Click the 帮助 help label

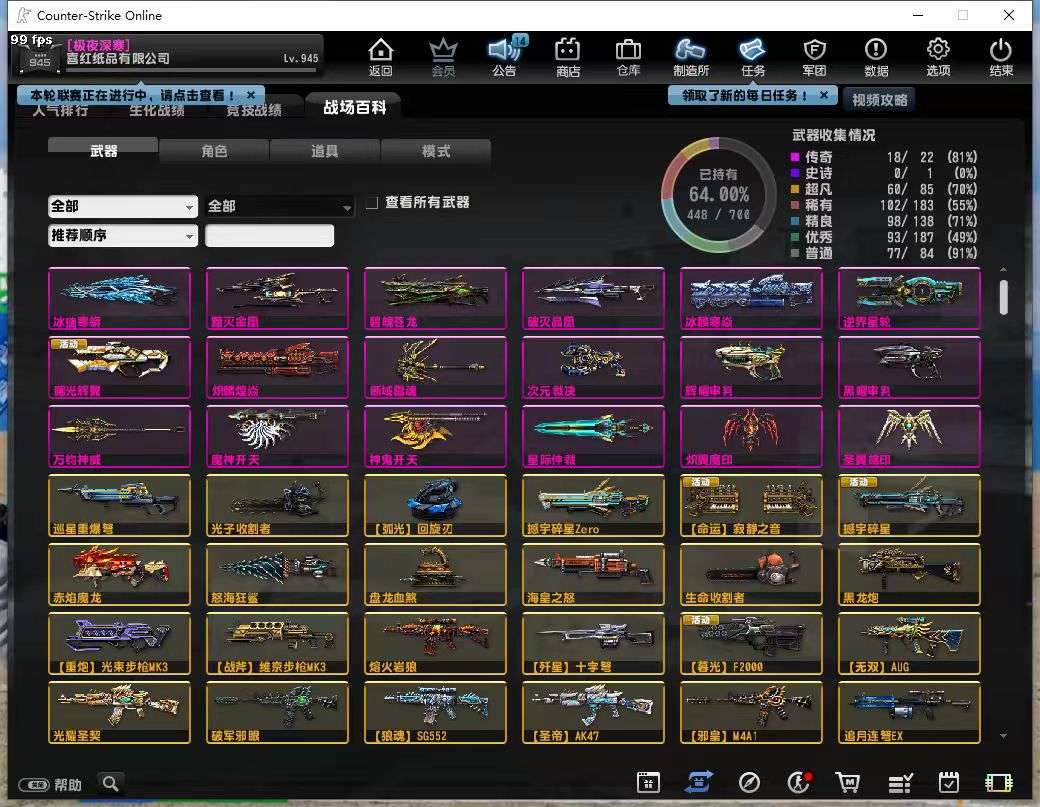(68, 784)
